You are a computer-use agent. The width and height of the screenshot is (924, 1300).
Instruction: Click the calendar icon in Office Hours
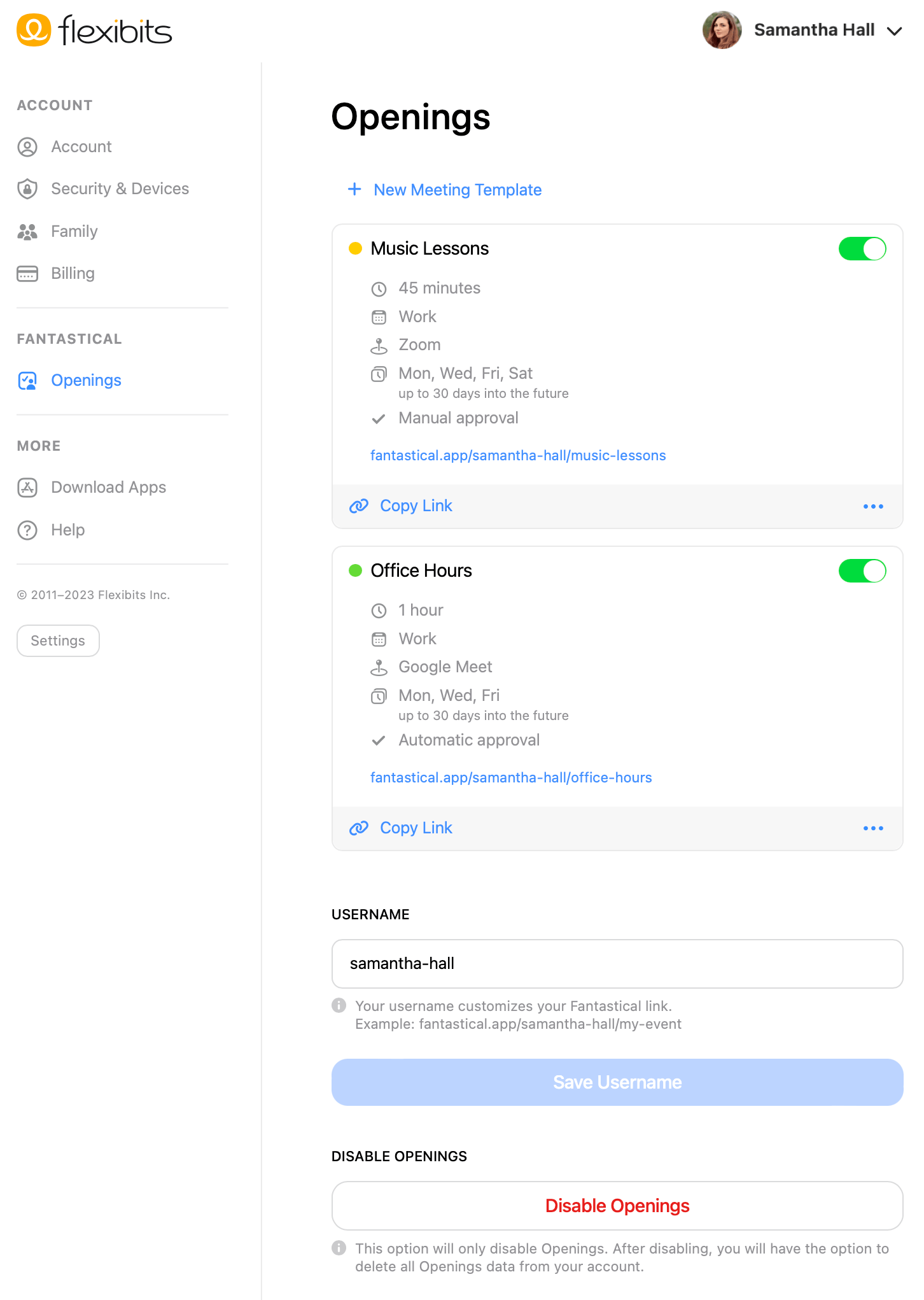click(379, 639)
